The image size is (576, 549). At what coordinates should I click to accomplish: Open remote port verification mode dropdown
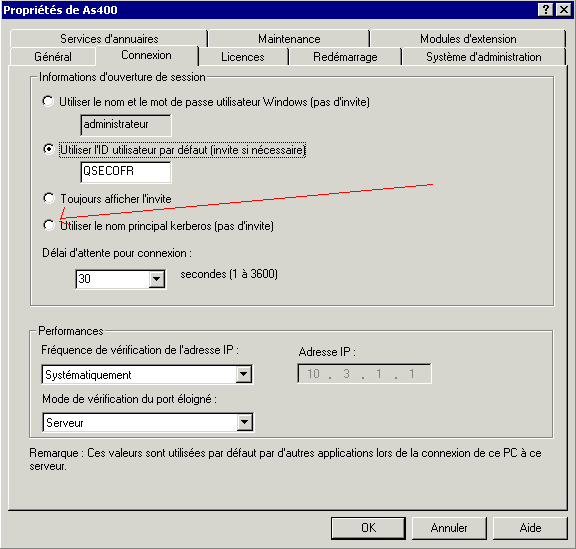click(245, 422)
